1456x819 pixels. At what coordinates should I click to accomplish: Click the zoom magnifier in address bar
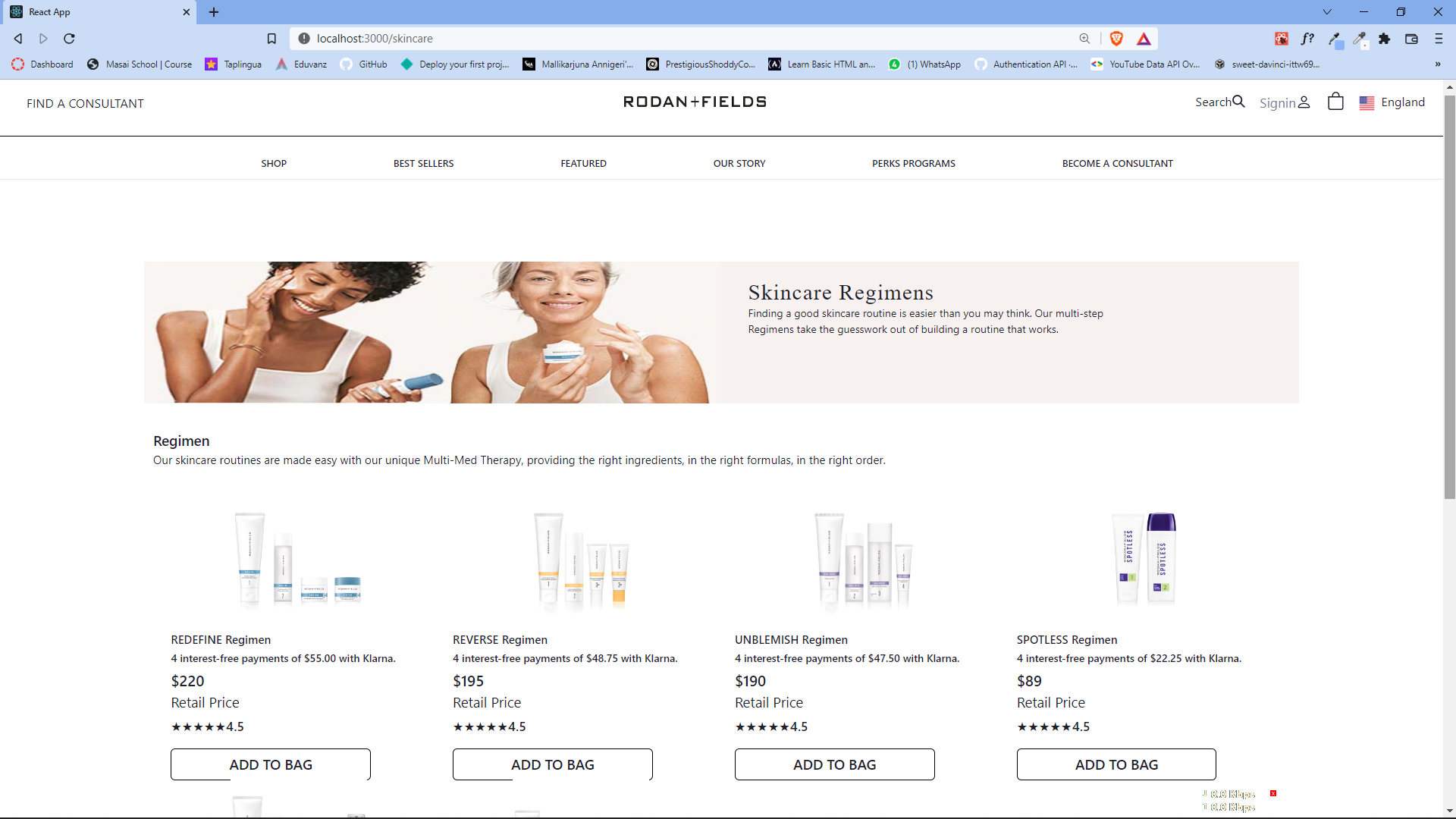(1084, 39)
